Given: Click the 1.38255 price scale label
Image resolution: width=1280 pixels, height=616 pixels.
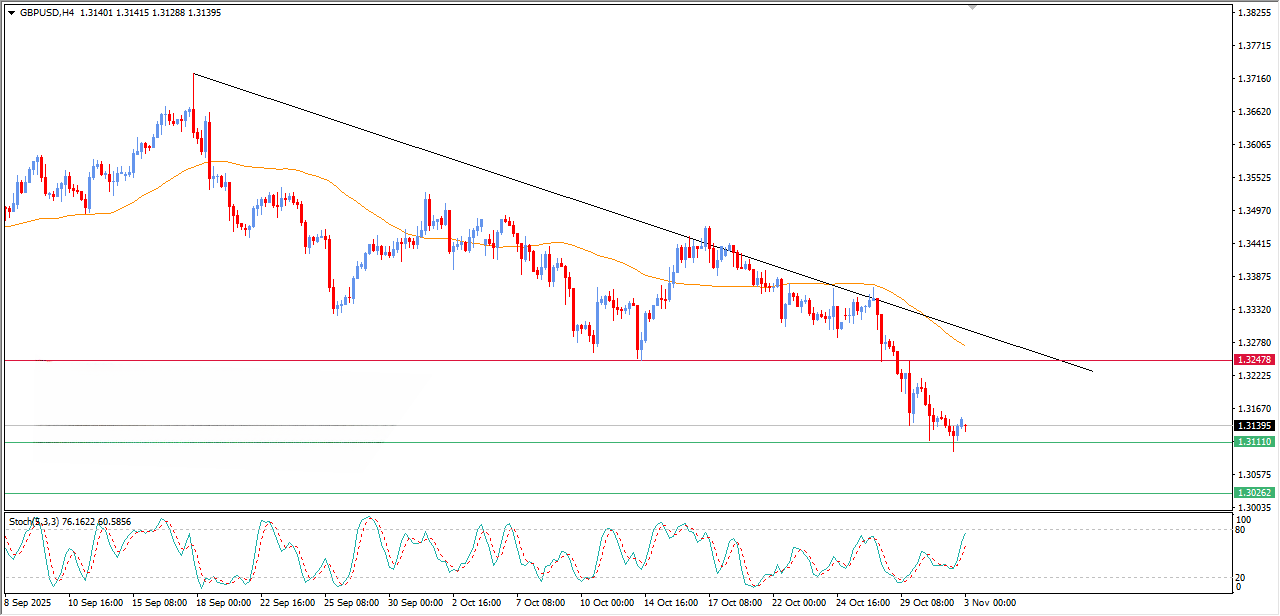Looking at the screenshot, I should coord(1253,13).
